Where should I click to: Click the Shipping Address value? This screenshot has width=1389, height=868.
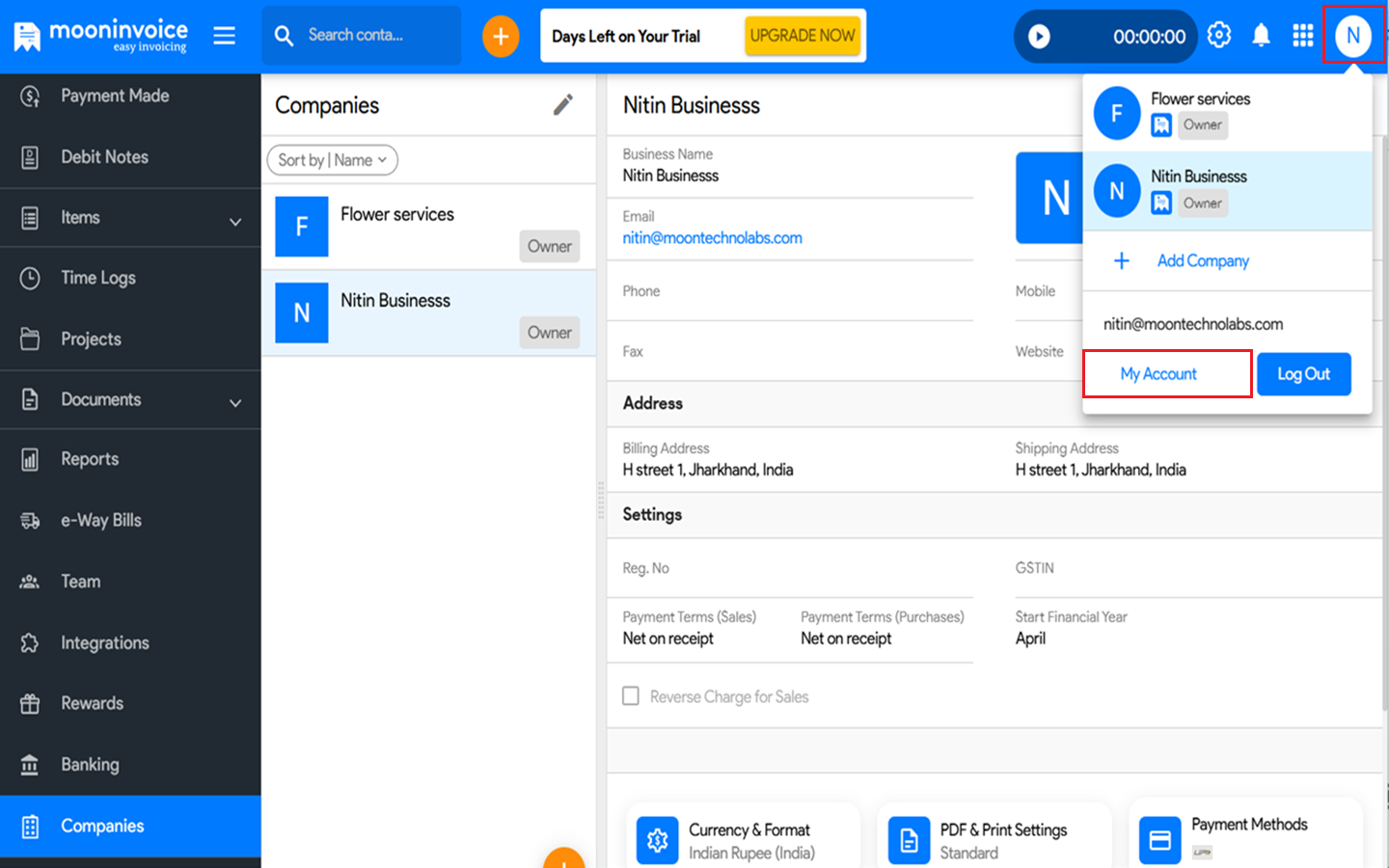coord(1101,470)
